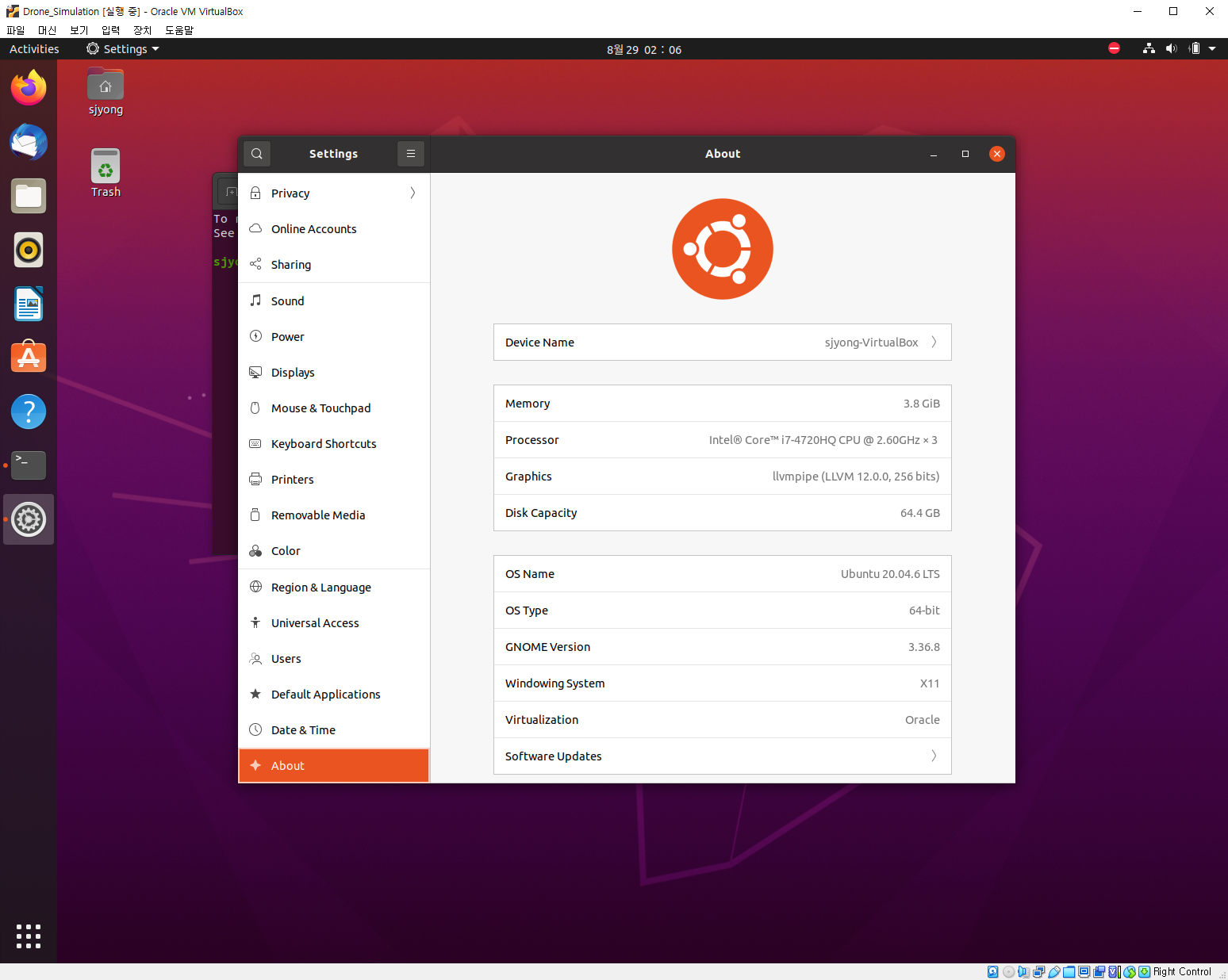The image size is (1228, 980).
Task: Click the Memory row showing 3.8 GiB
Action: point(723,404)
